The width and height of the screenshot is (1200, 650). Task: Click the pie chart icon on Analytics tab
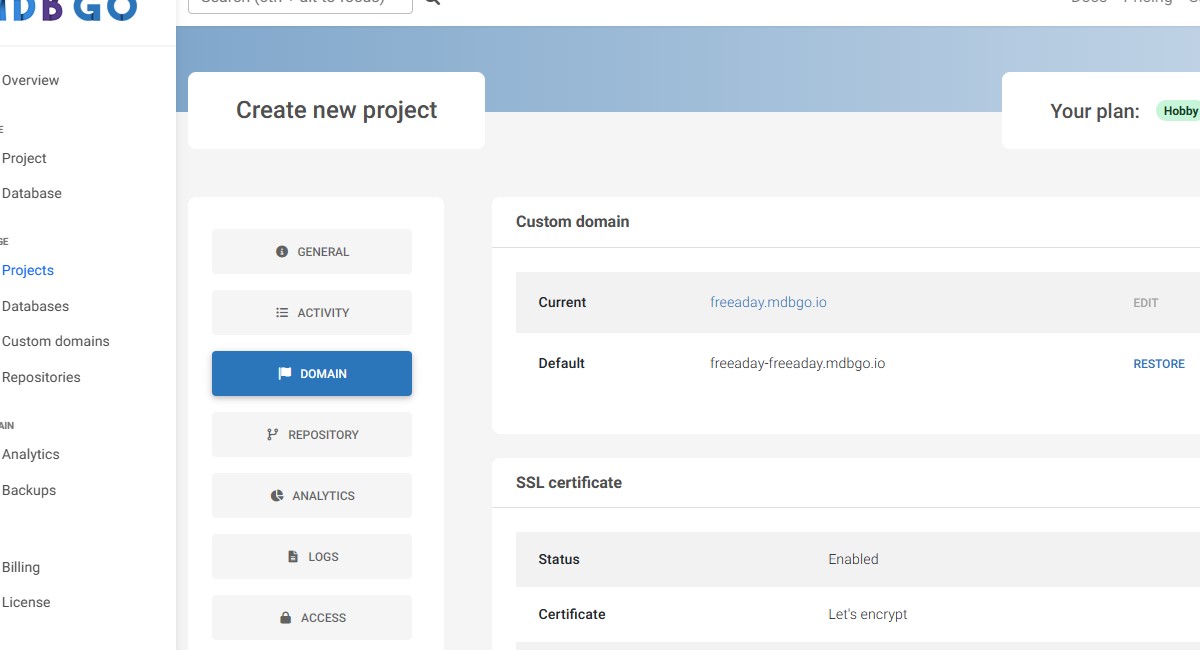coord(277,496)
